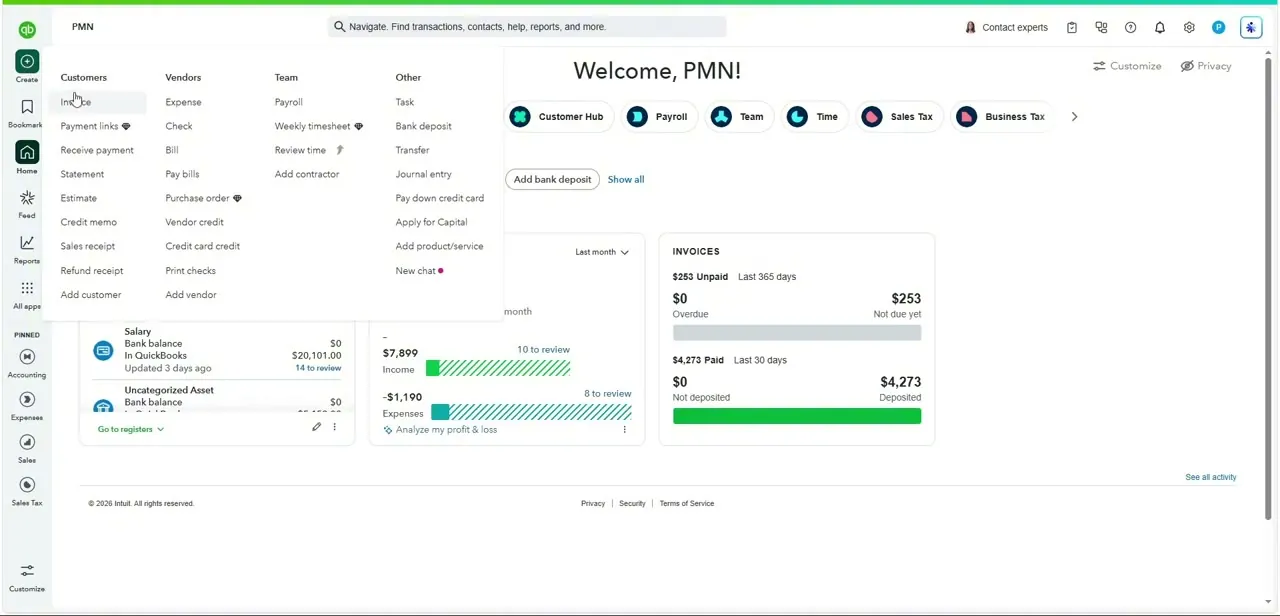The height and width of the screenshot is (616, 1280).
Task: Open 10 to review income link
Action: 543,350
